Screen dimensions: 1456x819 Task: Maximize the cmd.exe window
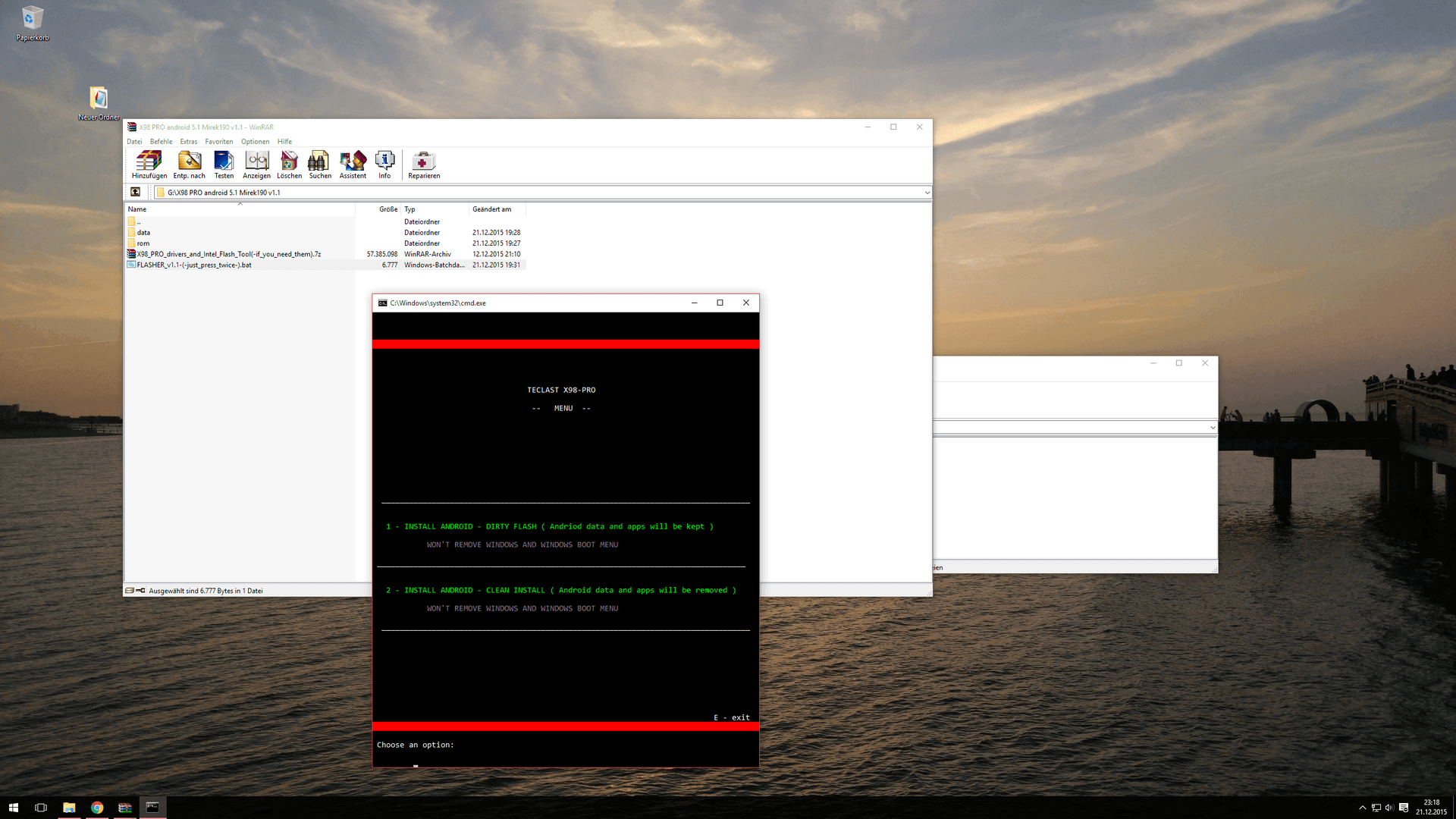click(720, 303)
